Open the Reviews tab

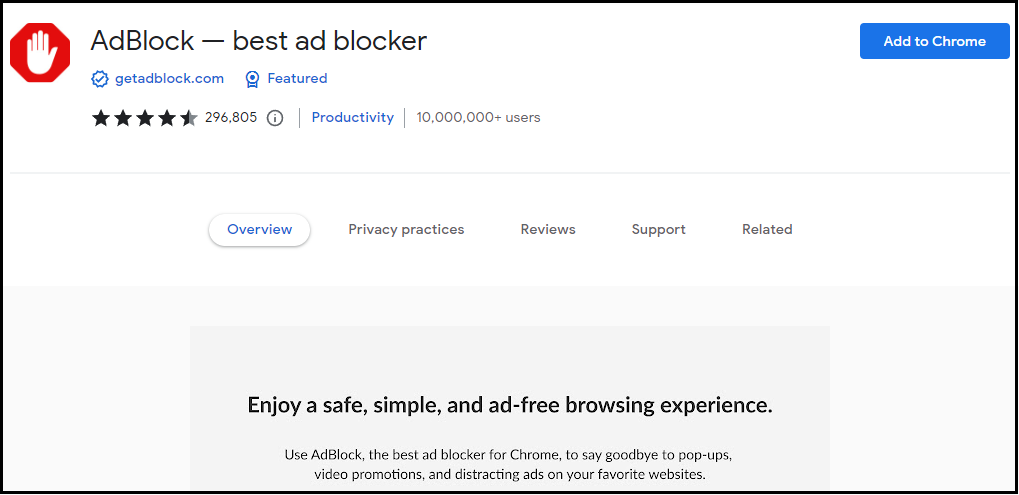point(548,229)
